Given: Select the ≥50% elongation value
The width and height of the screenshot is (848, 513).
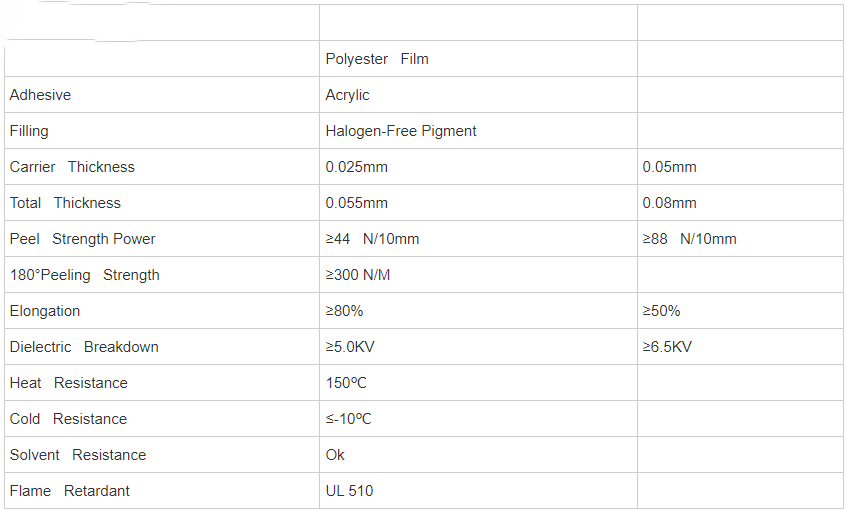Looking at the screenshot, I should point(661,311).
